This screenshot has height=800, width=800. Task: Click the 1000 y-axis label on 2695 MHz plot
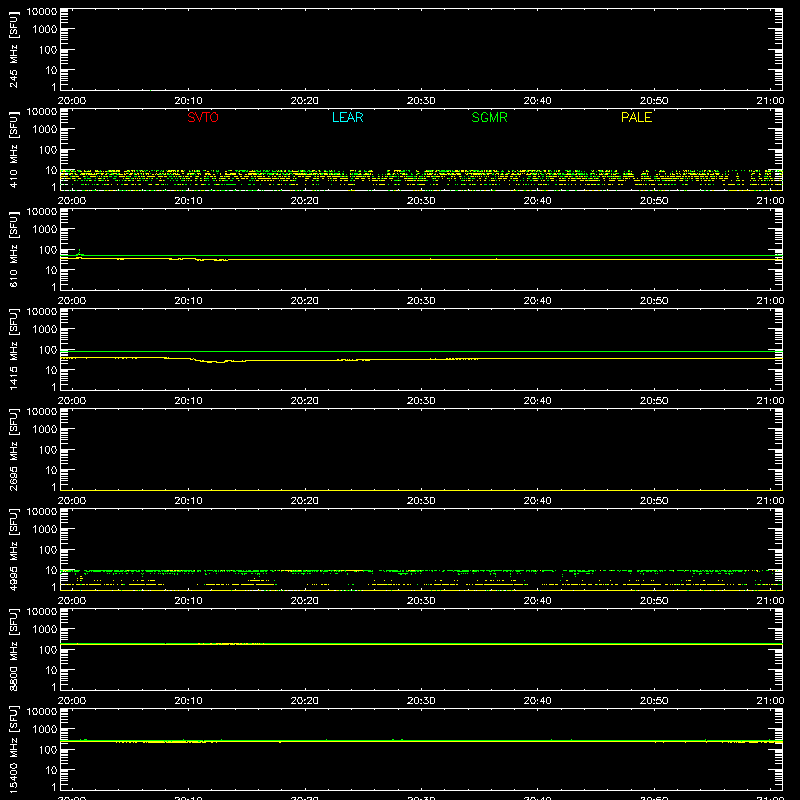45,430
